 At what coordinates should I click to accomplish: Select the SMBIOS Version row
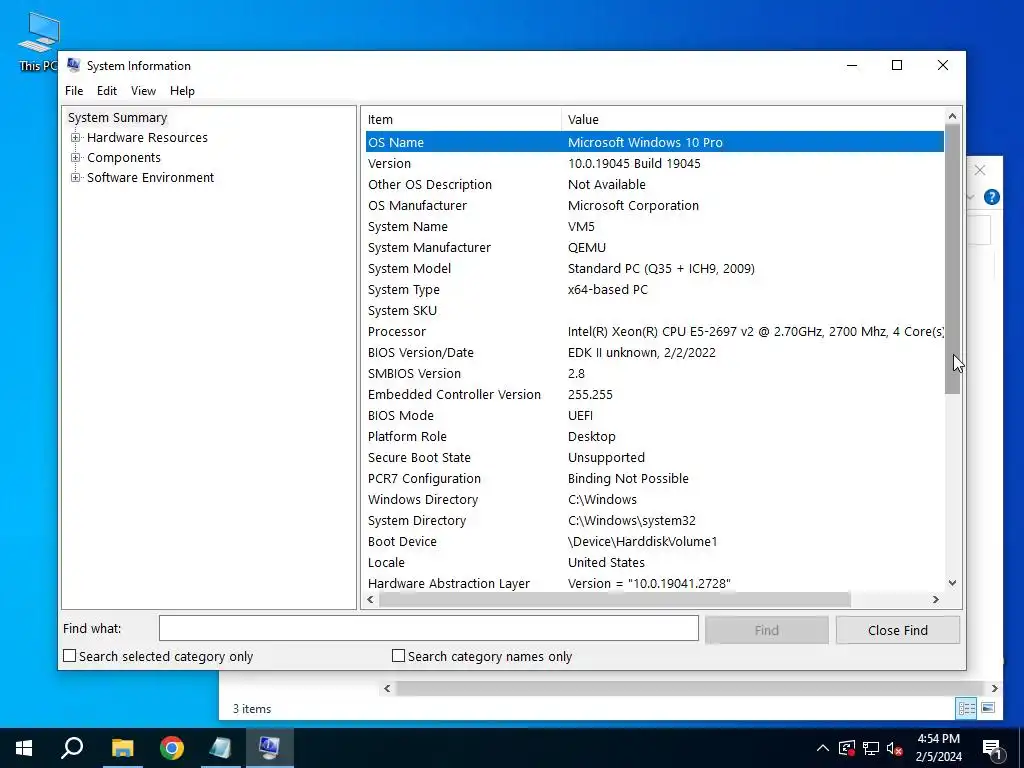click(x=654, y=374)
